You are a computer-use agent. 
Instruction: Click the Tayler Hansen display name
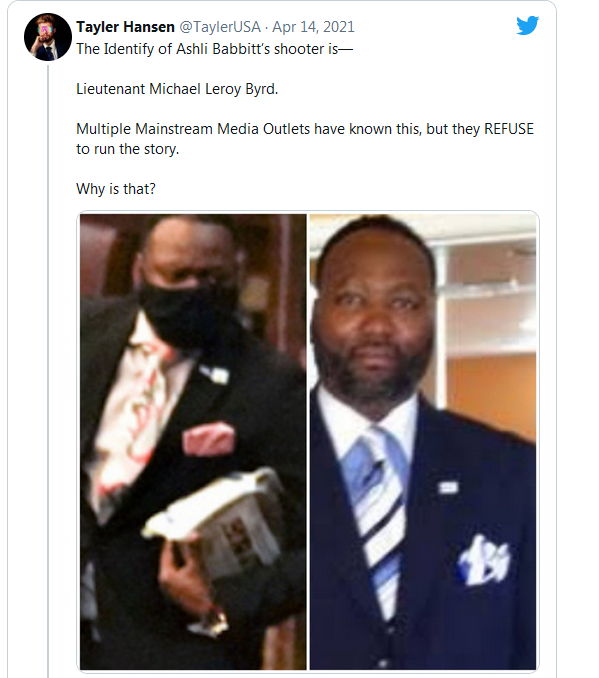tap(125, 27)
